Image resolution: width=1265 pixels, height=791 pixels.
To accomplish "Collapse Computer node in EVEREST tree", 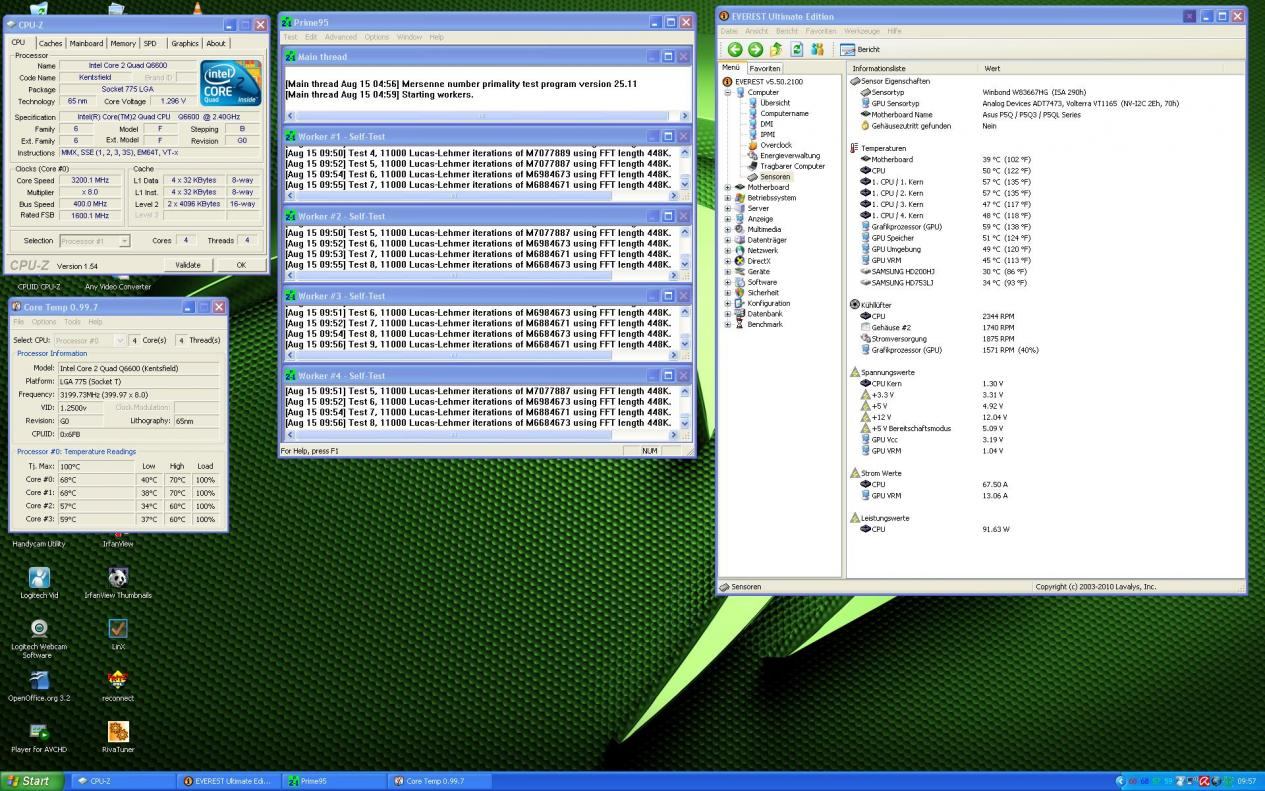I will pos(727,92).
